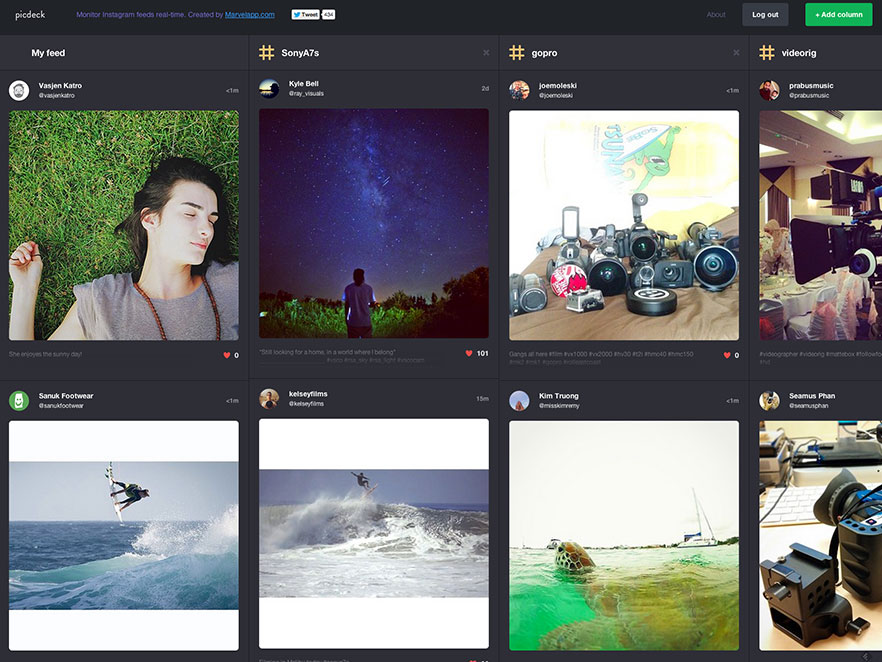
Task: Click the @misskimremy handle
Action: [559, 406]
